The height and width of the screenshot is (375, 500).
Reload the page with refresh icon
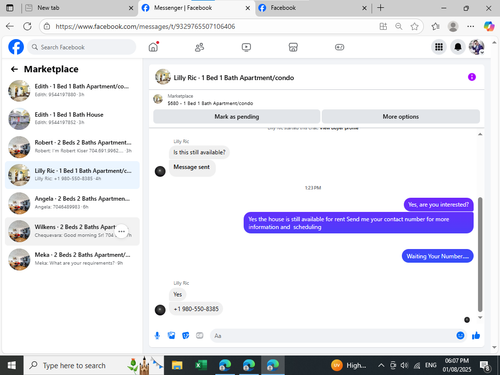(27, 26)
